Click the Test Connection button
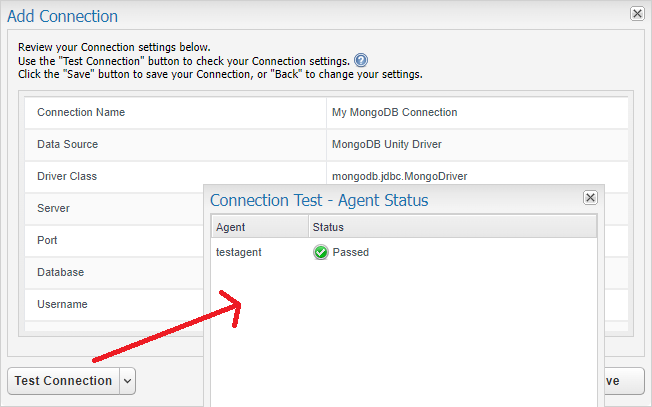Viewport: 652px width, 407px height. (x=64, y=381)
